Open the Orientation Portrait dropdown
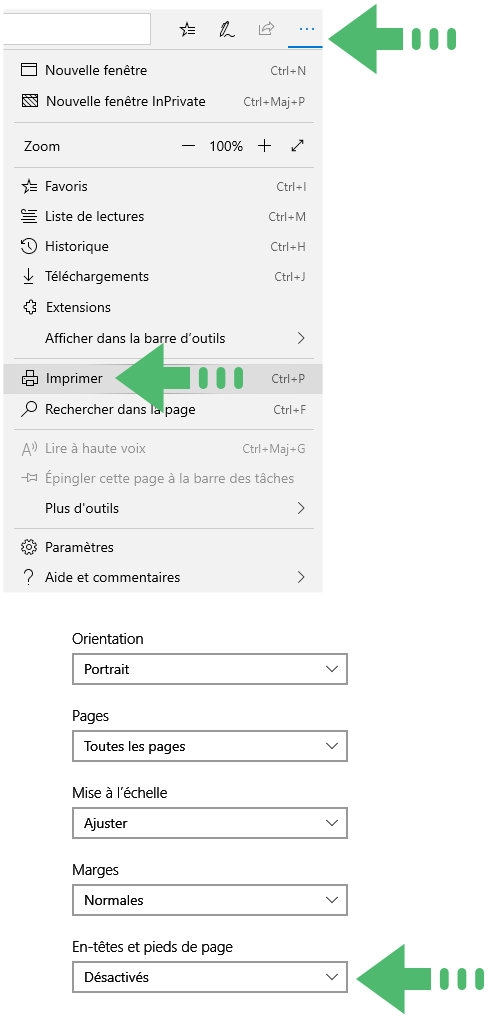Viewport: 500px width, 1025px height. pyautogui.click(x=210, y=669)
